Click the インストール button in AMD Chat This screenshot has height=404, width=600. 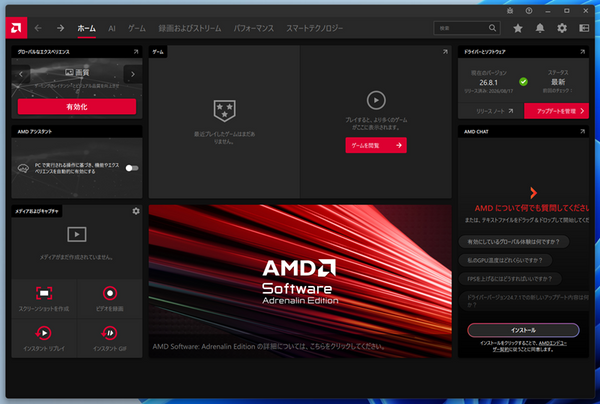pos(523,330)
